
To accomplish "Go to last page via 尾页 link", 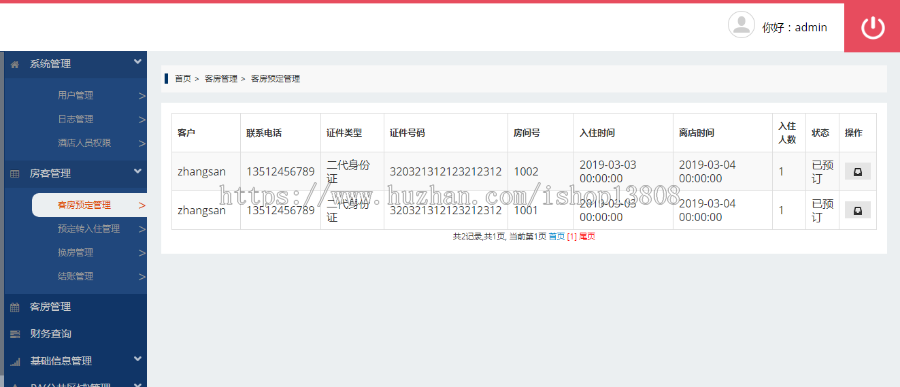I will point(587,237).
